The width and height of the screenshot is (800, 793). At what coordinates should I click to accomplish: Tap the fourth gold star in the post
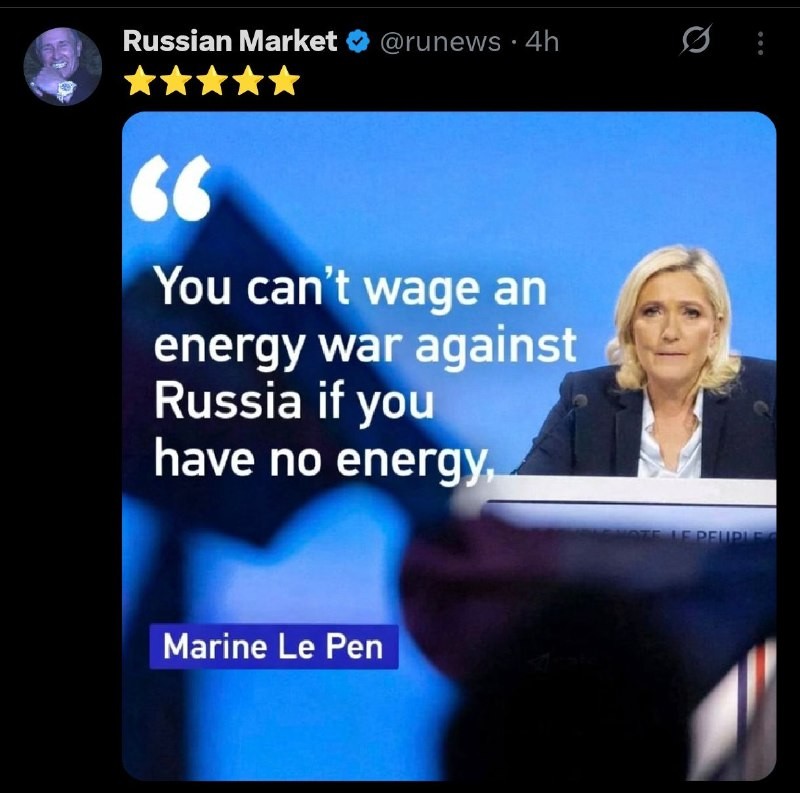[249, 81]
